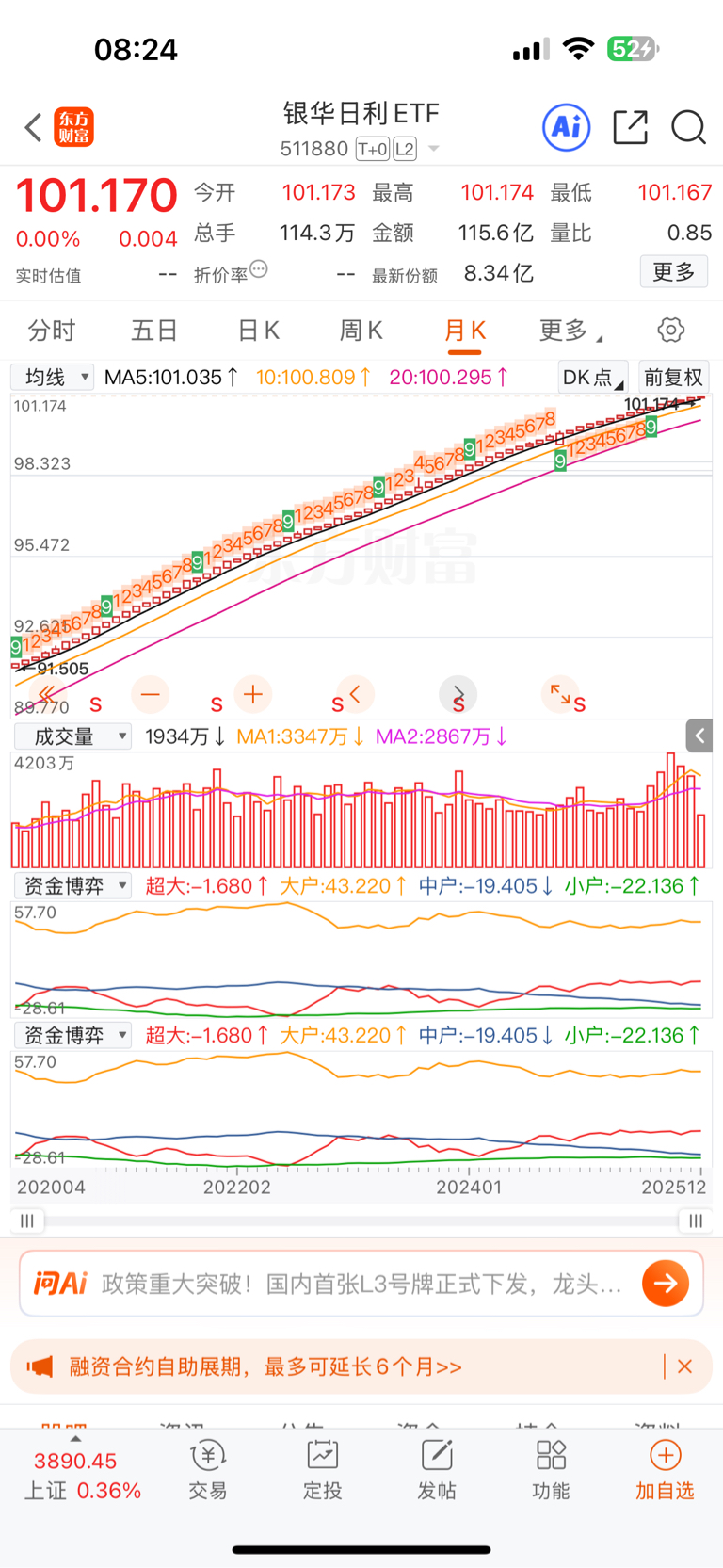Tap the 更多 quote details button
The image size is (723, 1568).
click(x=674, y=271)
